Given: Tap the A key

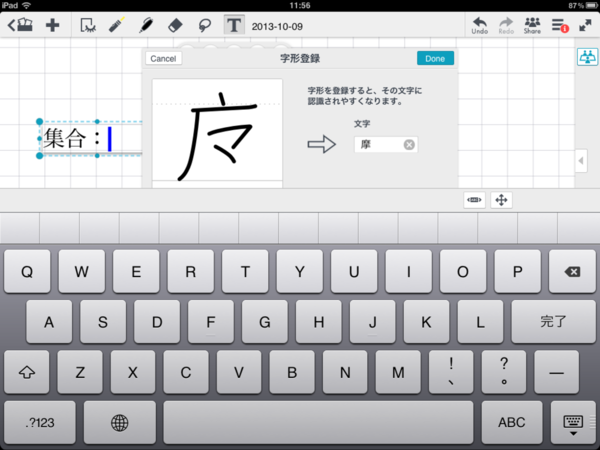Looking at the screenshot, I should (49, 321).
